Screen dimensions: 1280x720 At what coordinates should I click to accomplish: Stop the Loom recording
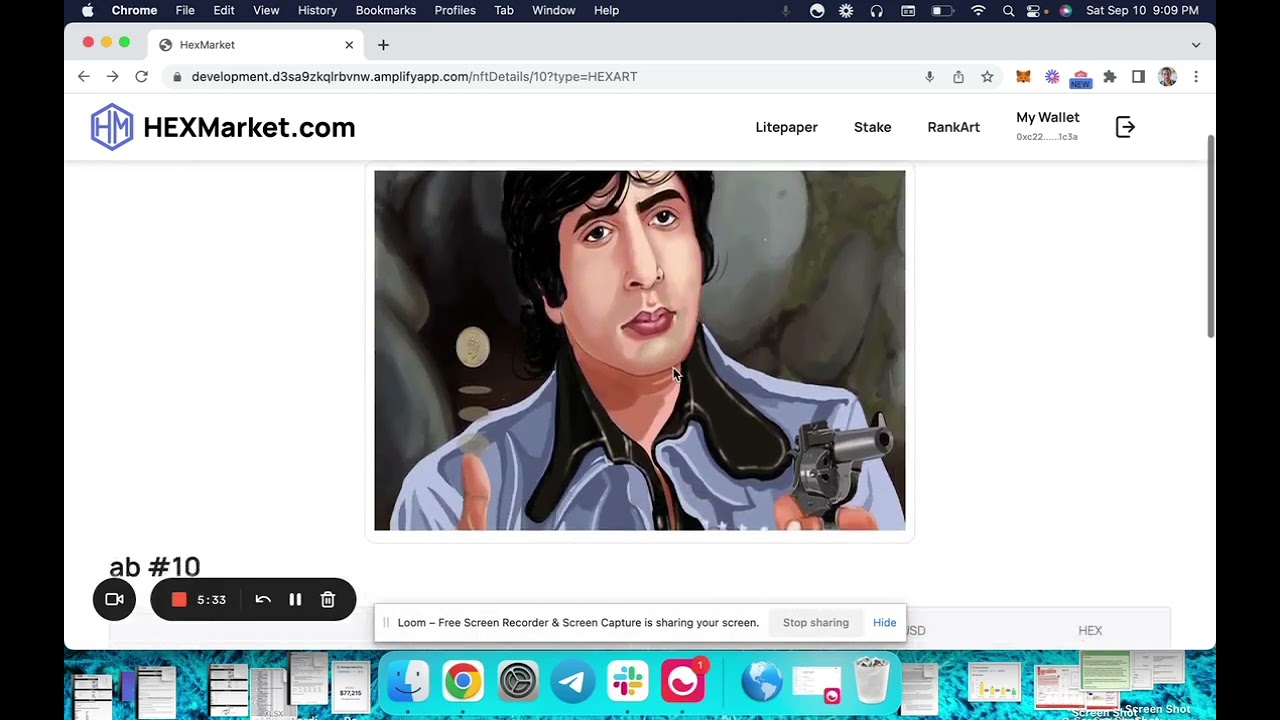[x=179, y=599]
